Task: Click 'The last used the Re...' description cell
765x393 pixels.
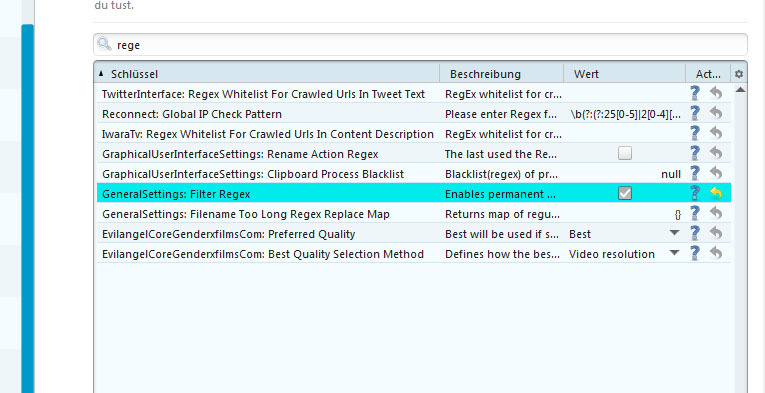Action: (501, 154)
